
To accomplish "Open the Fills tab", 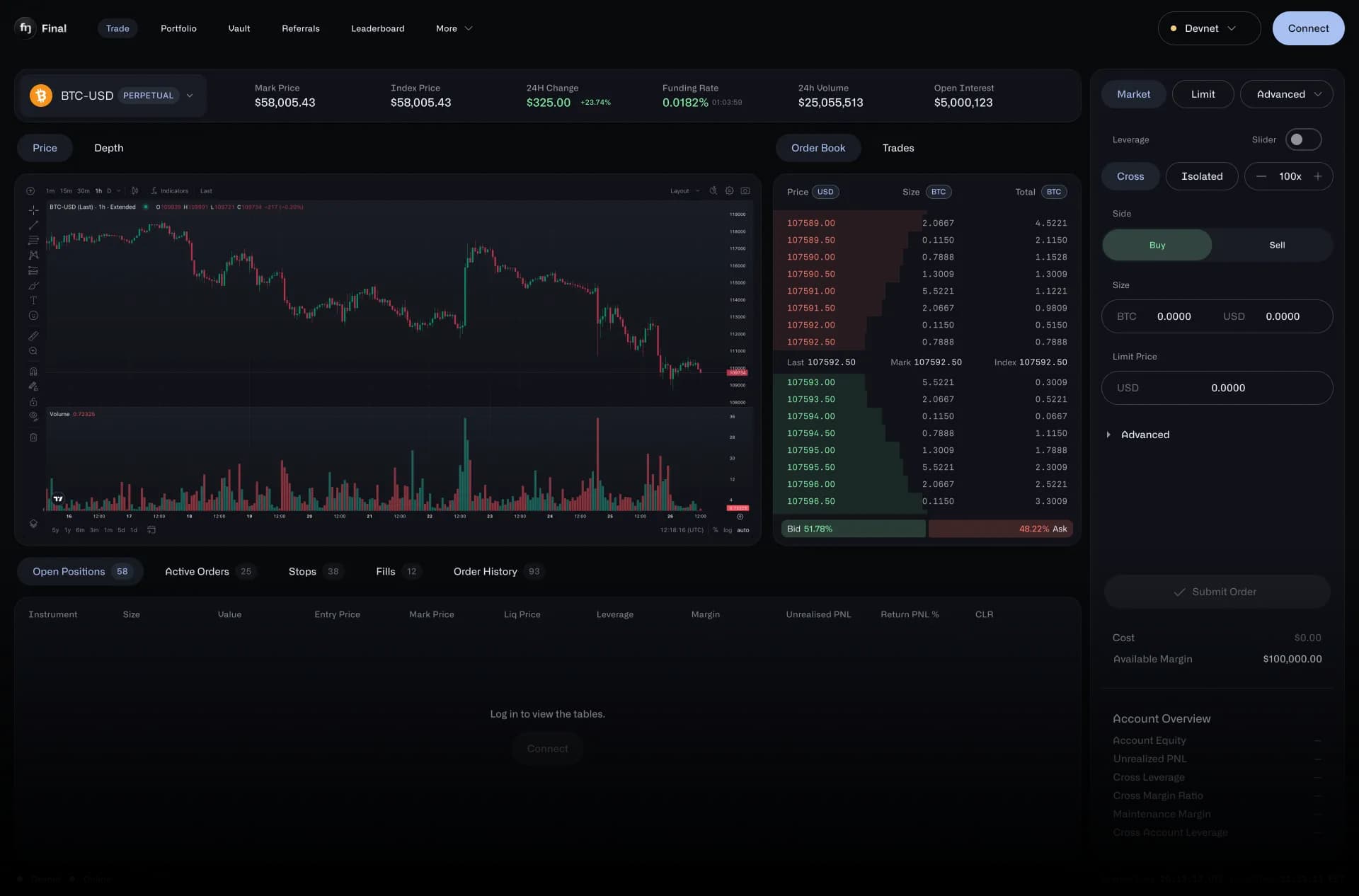I will pyautogui.click(x=386, y=571).
